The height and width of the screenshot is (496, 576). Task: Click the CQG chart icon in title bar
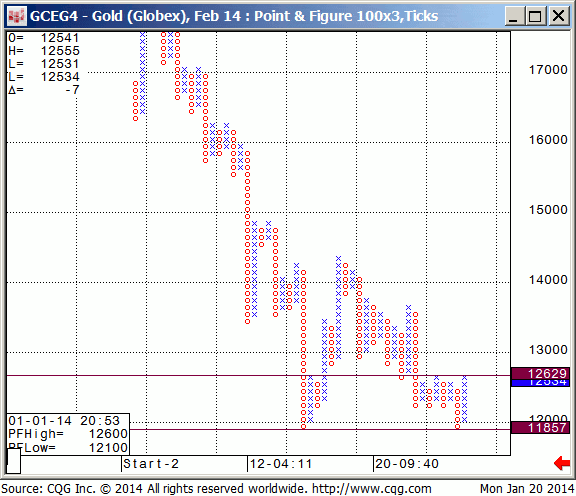click(x=17, y=16)
